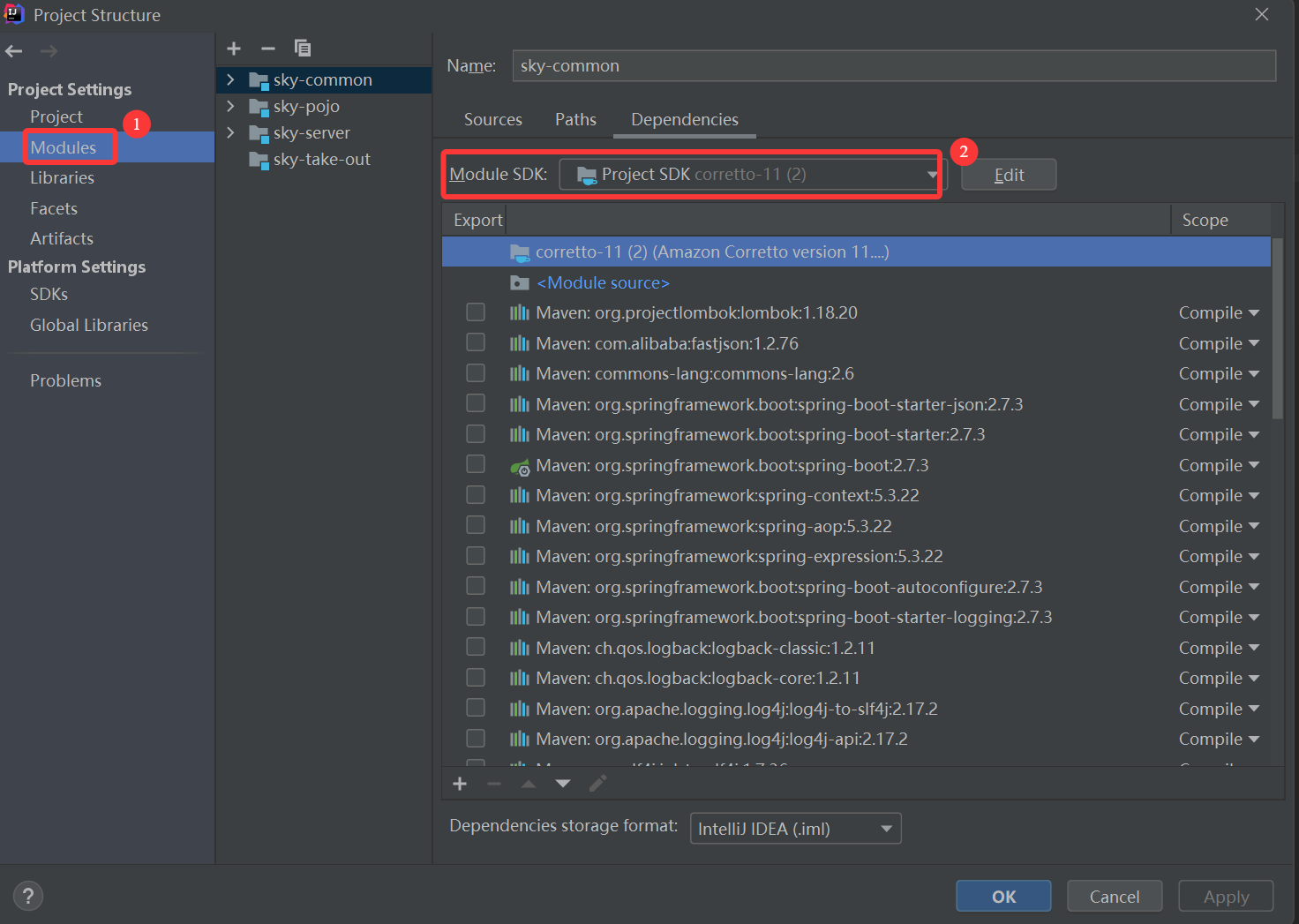Viewport: 1299px width, 924px height.
Task: Switch to the Sources tab
Action: pyautogui.click(x=493, y=119)
